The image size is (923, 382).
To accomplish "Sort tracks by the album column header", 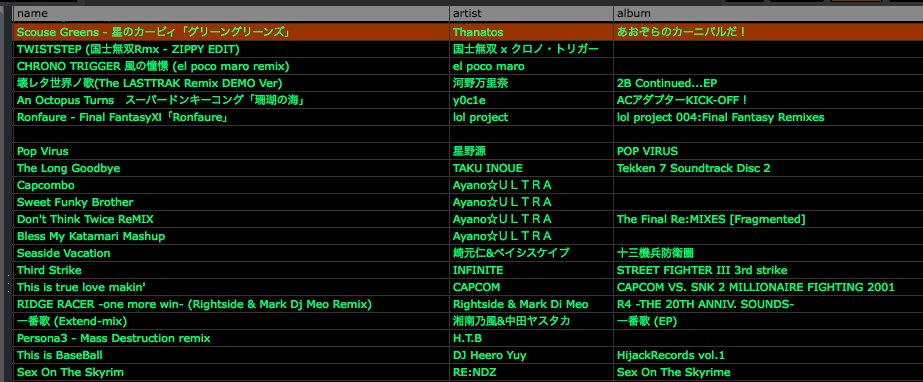I will [x=768, y=14].
